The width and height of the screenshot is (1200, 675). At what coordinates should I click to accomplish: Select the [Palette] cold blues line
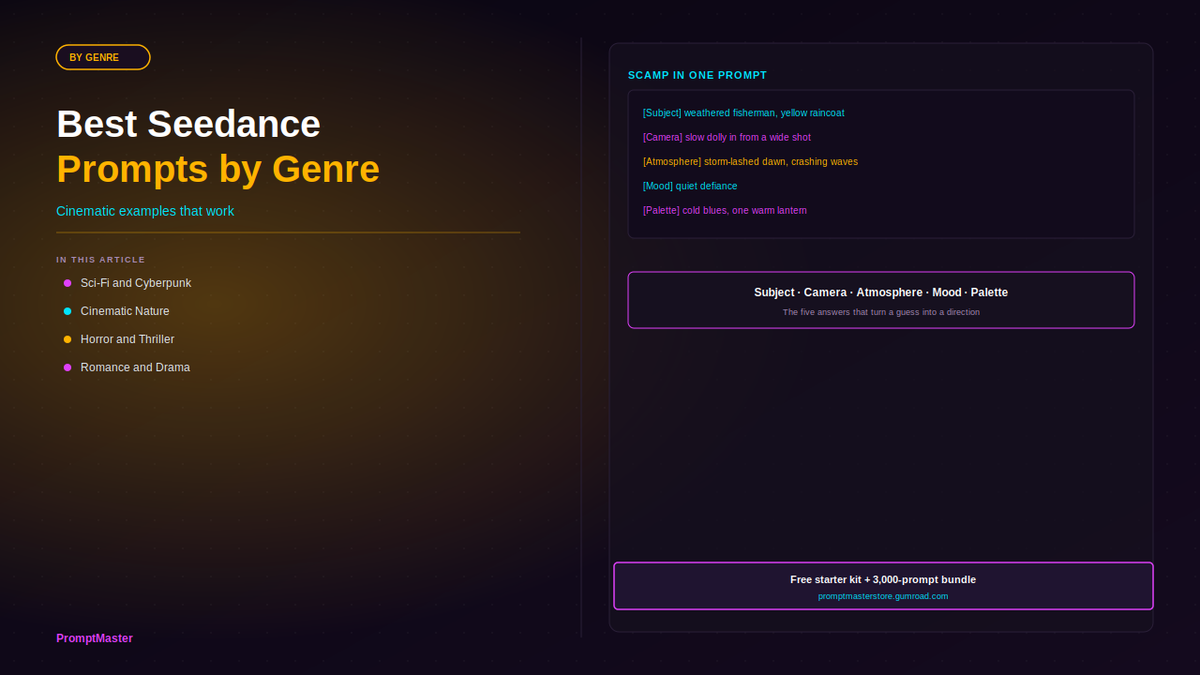(x=725, y=210)
